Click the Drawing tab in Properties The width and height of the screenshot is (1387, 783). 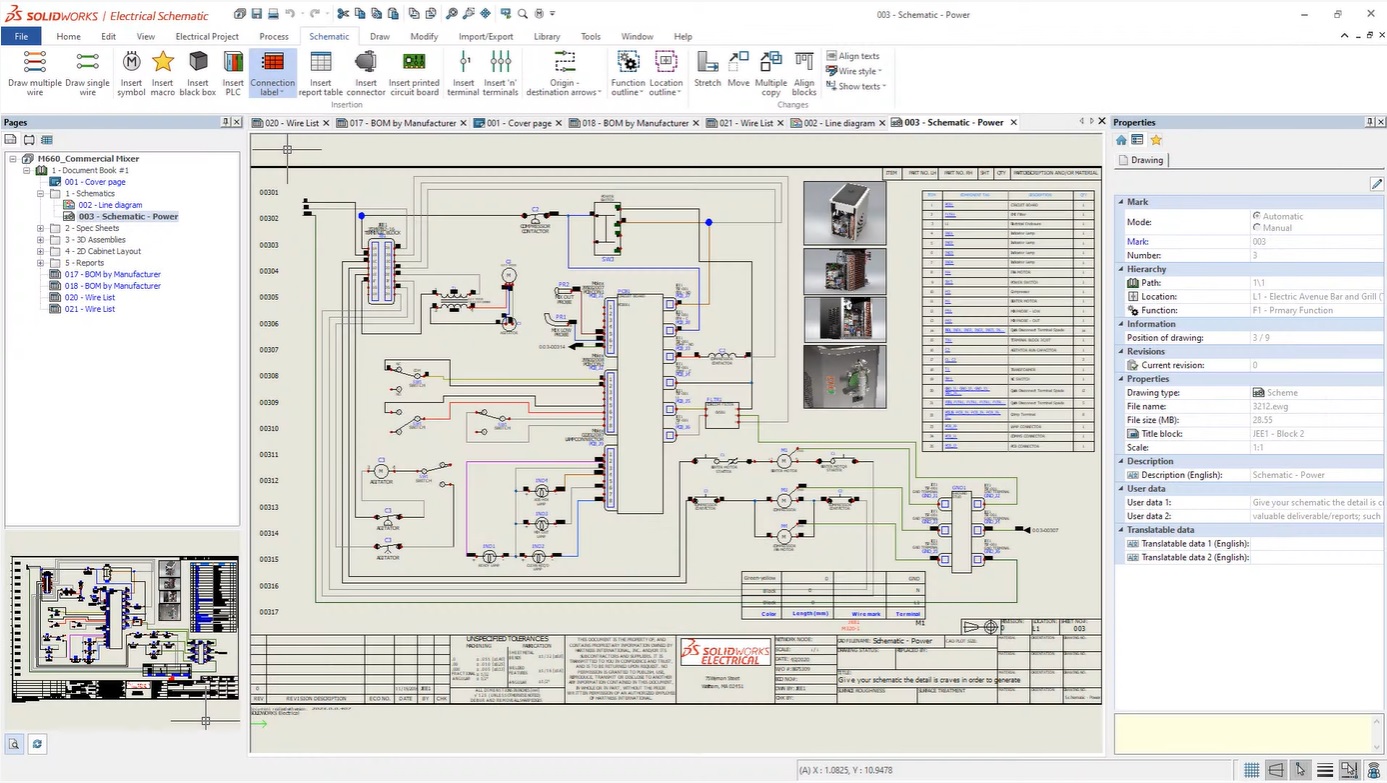tap(1141, 160)
